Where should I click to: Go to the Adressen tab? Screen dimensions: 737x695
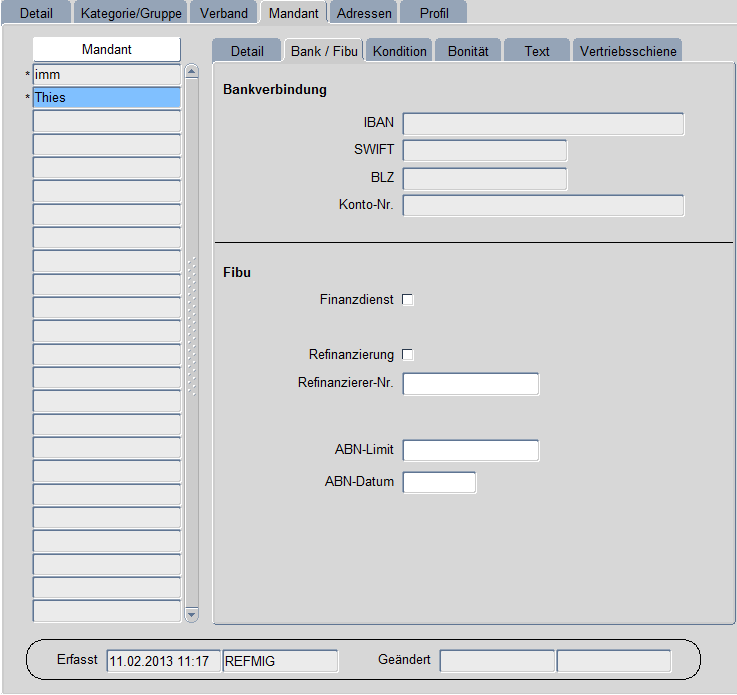click(x=364, y=13)
